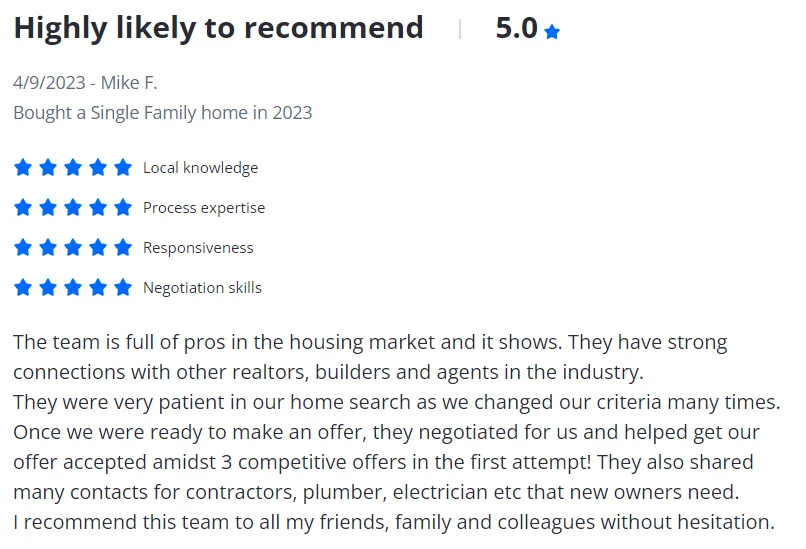Click second star of Responsiveness rating

48,248
